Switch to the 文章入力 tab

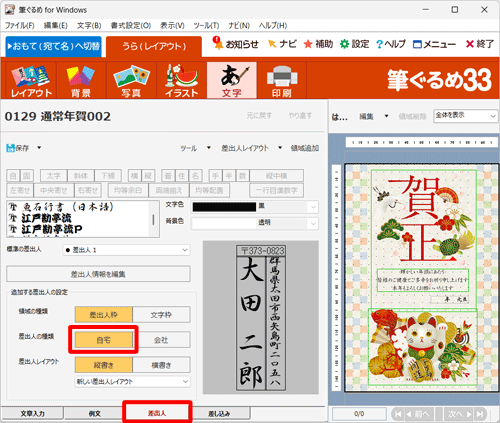pyautogui.click(x=32, y=413)
